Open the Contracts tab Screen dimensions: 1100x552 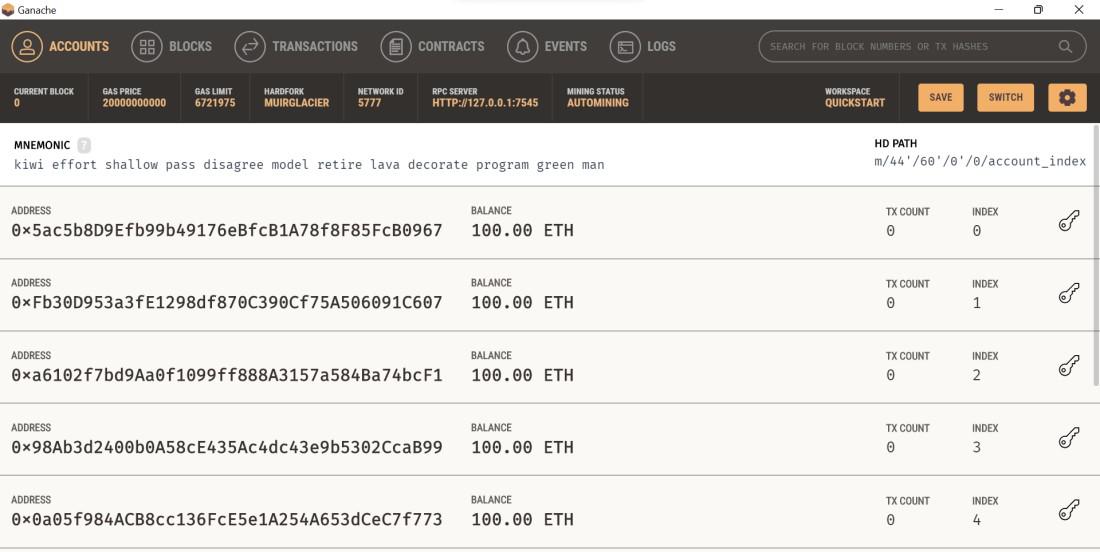tap(433, 46)
